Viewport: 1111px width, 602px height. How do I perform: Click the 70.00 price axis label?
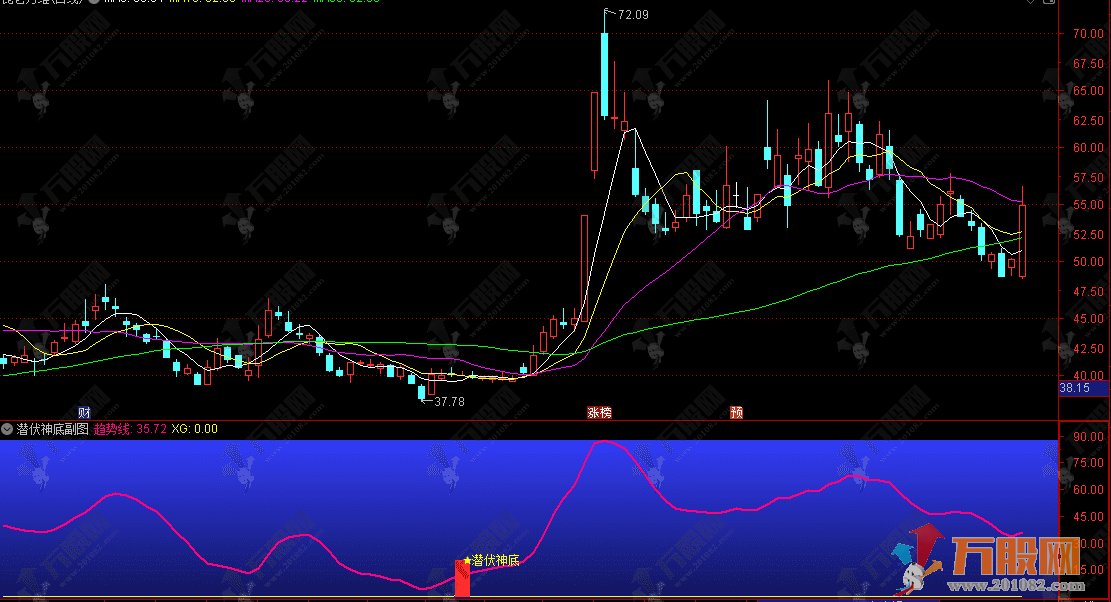pyautogui.click(x=1087, y=33)
